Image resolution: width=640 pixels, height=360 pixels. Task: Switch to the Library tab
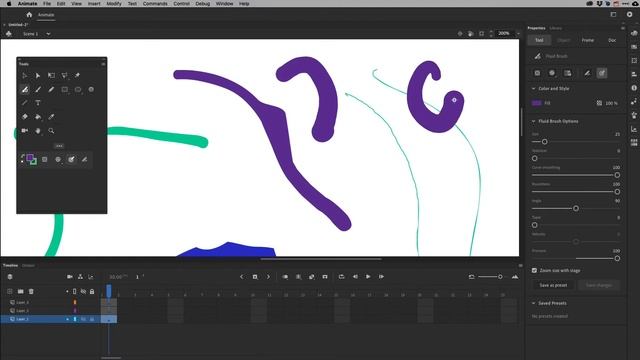point(556,28)
